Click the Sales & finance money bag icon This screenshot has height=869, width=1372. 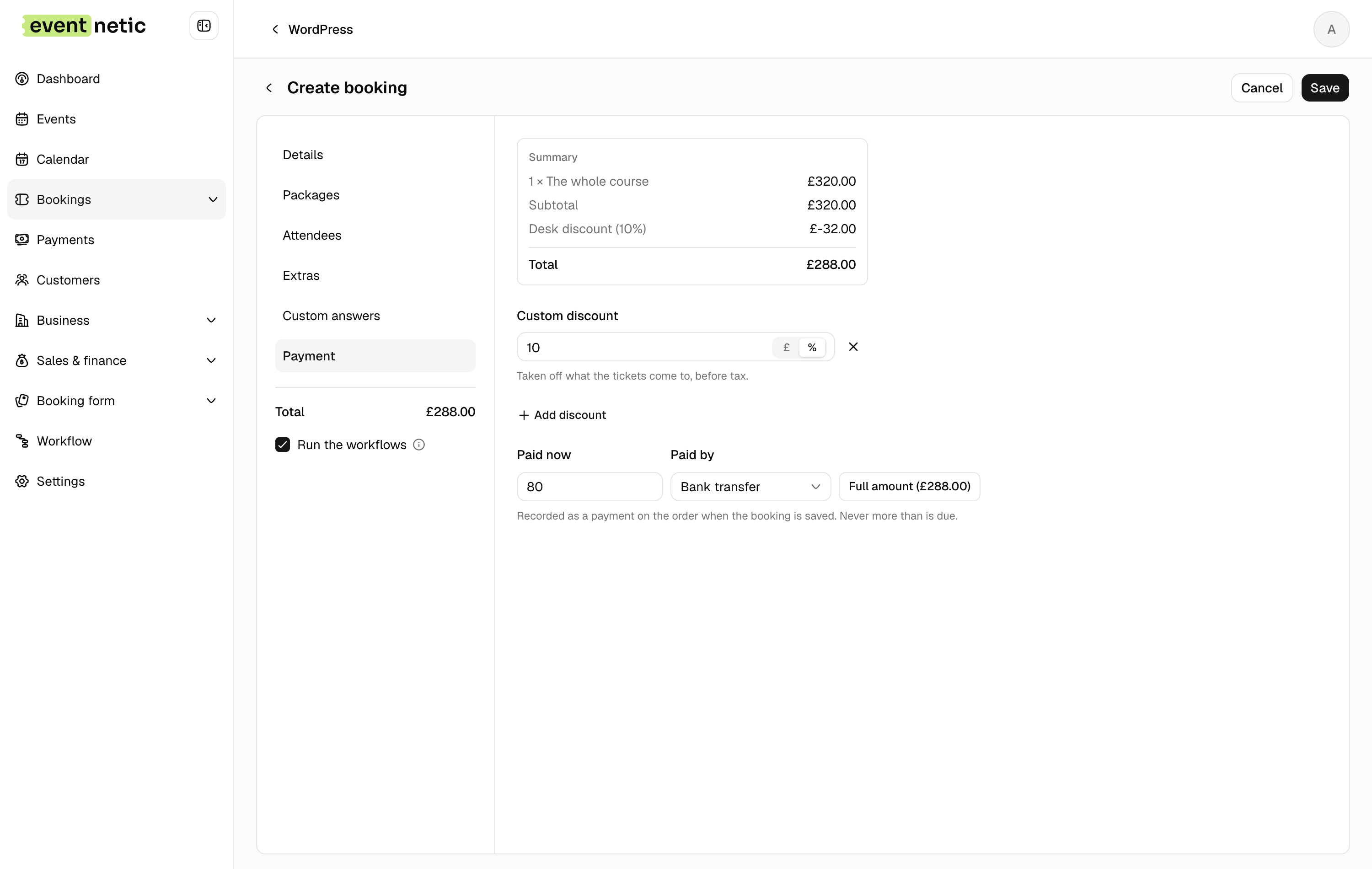(21, 361)
